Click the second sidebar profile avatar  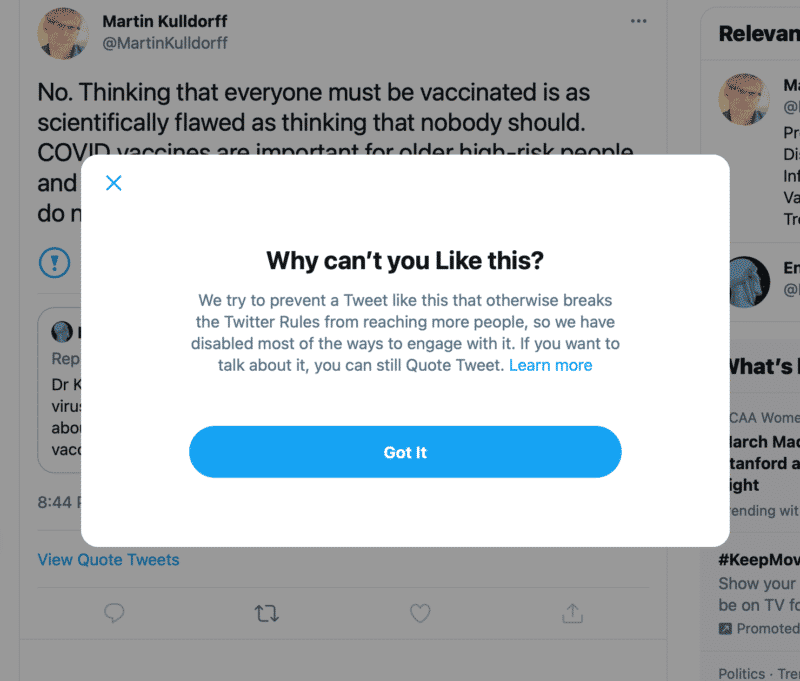749,282
